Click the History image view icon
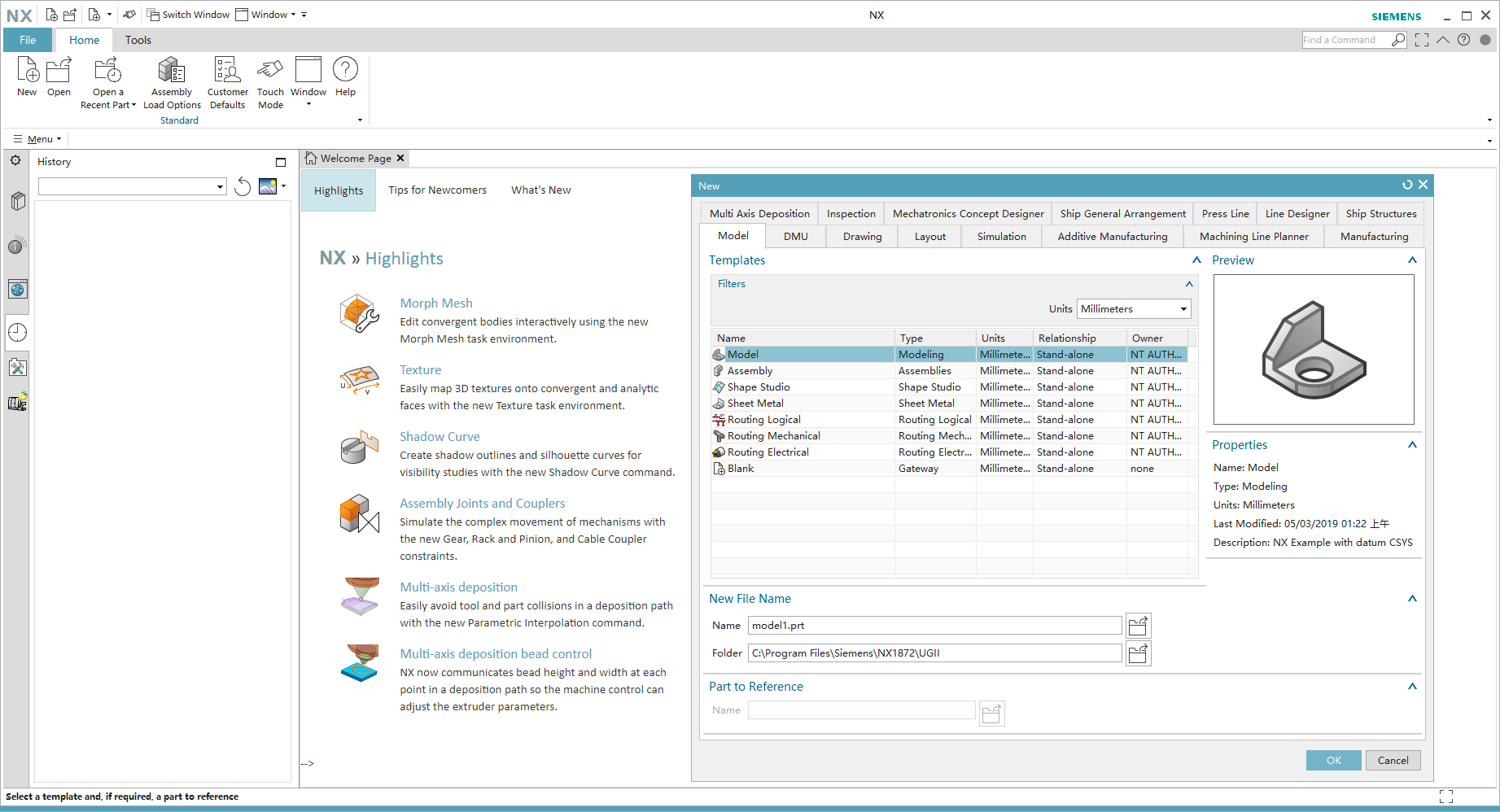The image size is (1500, 812). 268,186
